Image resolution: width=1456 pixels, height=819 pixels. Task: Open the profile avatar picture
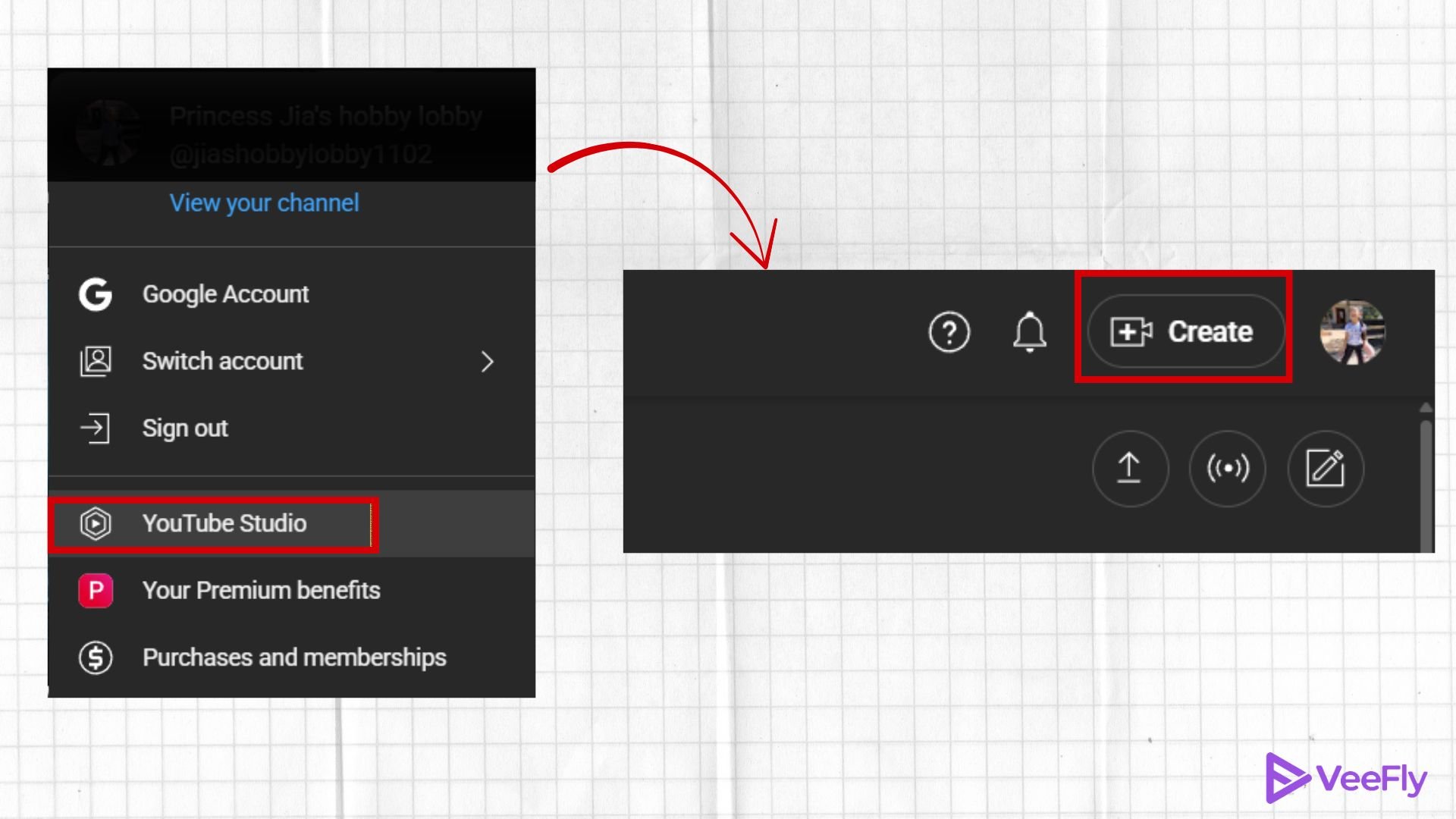coord(1352,332)
